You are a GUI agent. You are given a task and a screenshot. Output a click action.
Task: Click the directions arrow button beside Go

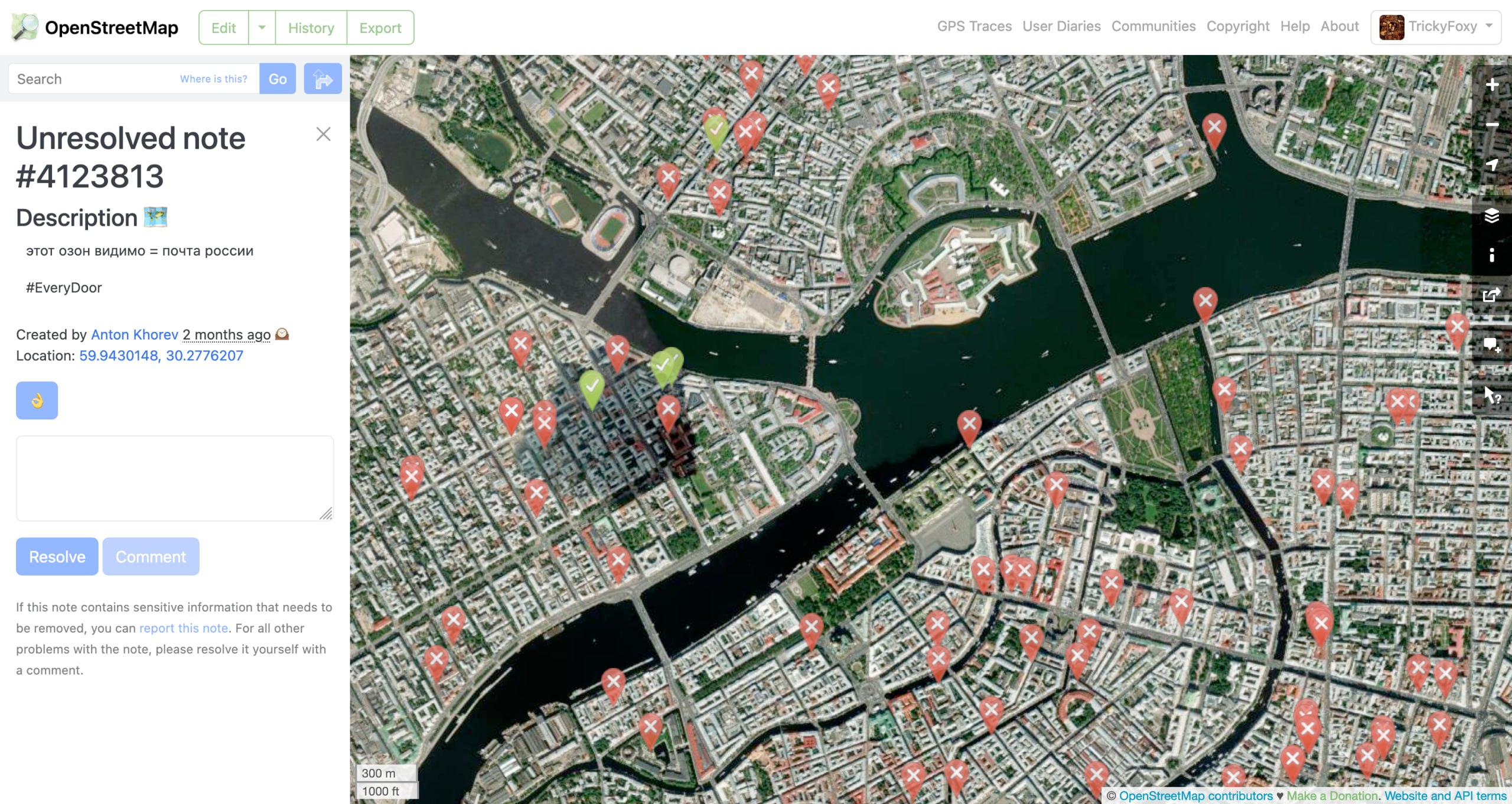[322, 79]
